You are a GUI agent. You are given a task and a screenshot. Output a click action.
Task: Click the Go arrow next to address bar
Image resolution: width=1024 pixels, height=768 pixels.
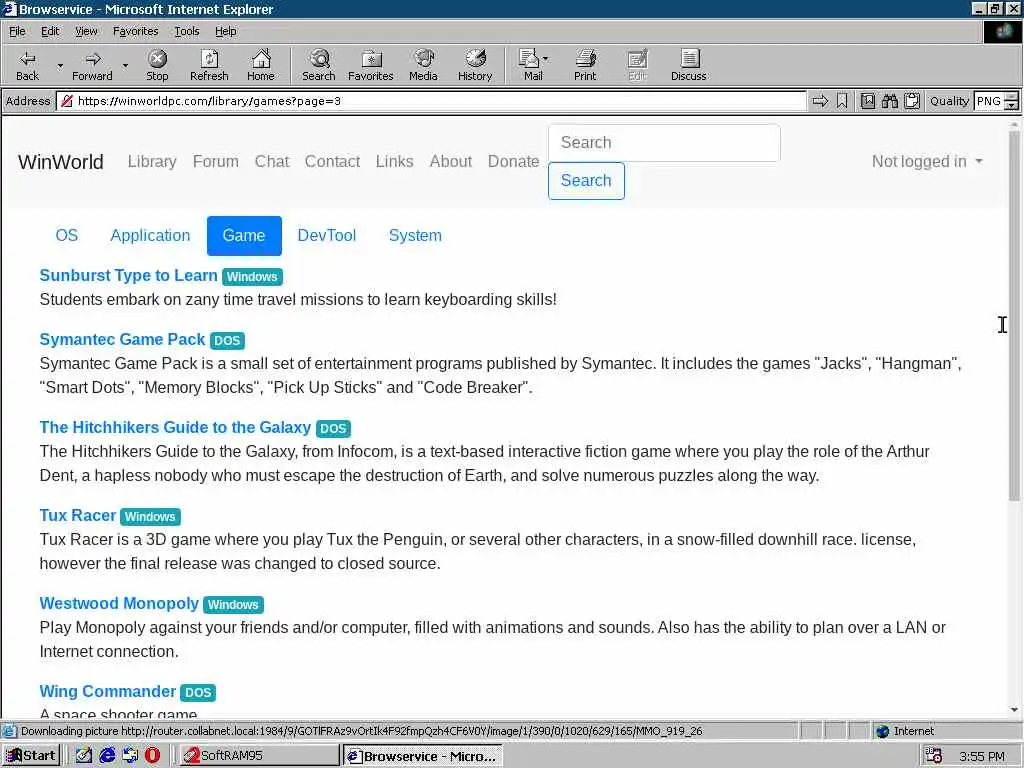(x=820, y=101)
